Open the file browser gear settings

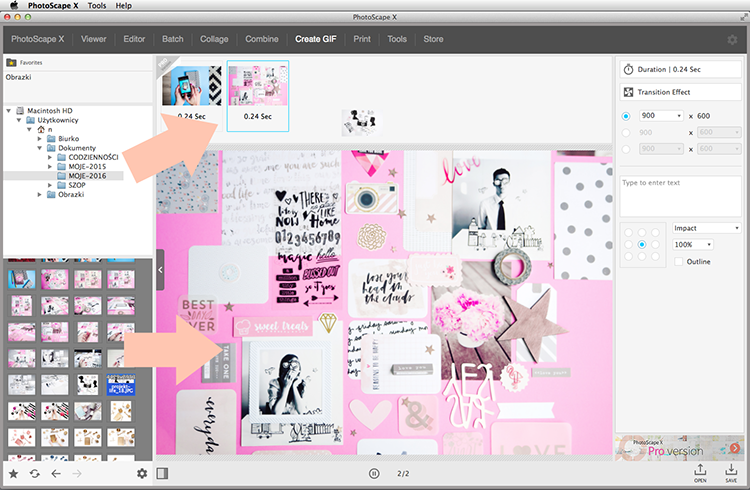(142, 474)
